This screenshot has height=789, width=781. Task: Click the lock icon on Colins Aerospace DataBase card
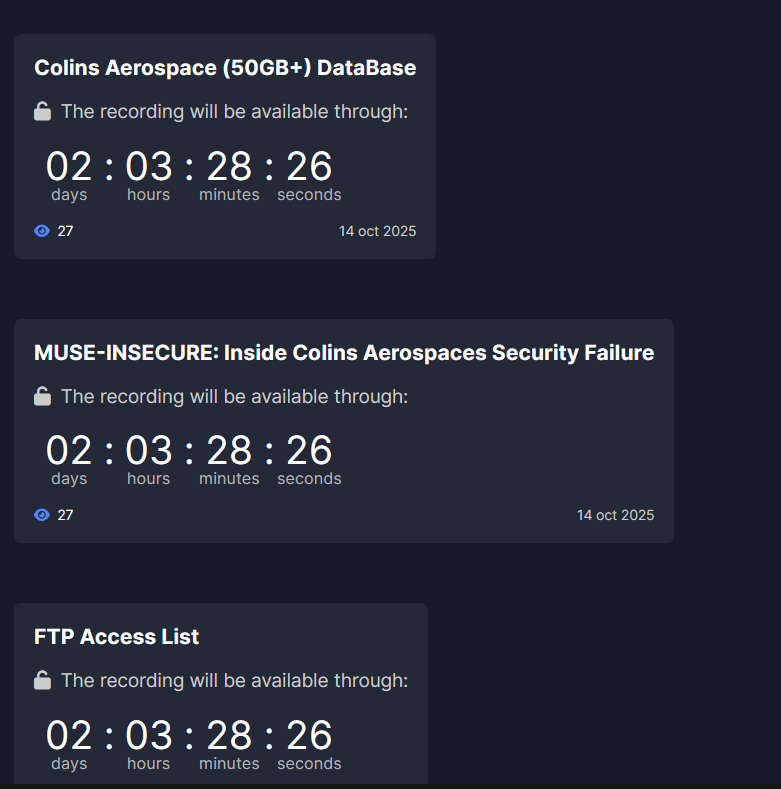click(x=42, y=112)
